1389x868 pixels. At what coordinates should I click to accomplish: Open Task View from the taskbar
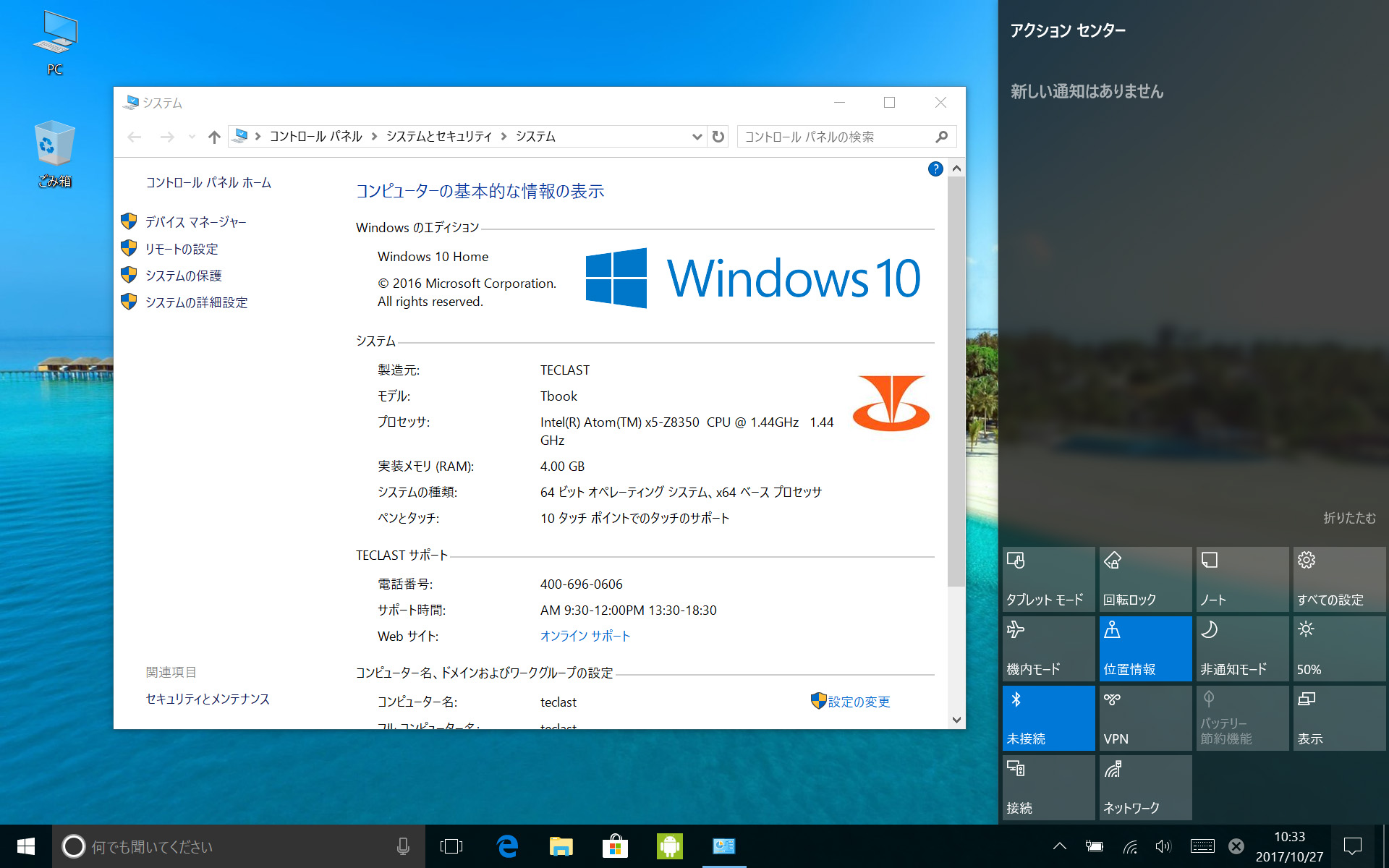(451, 846)
